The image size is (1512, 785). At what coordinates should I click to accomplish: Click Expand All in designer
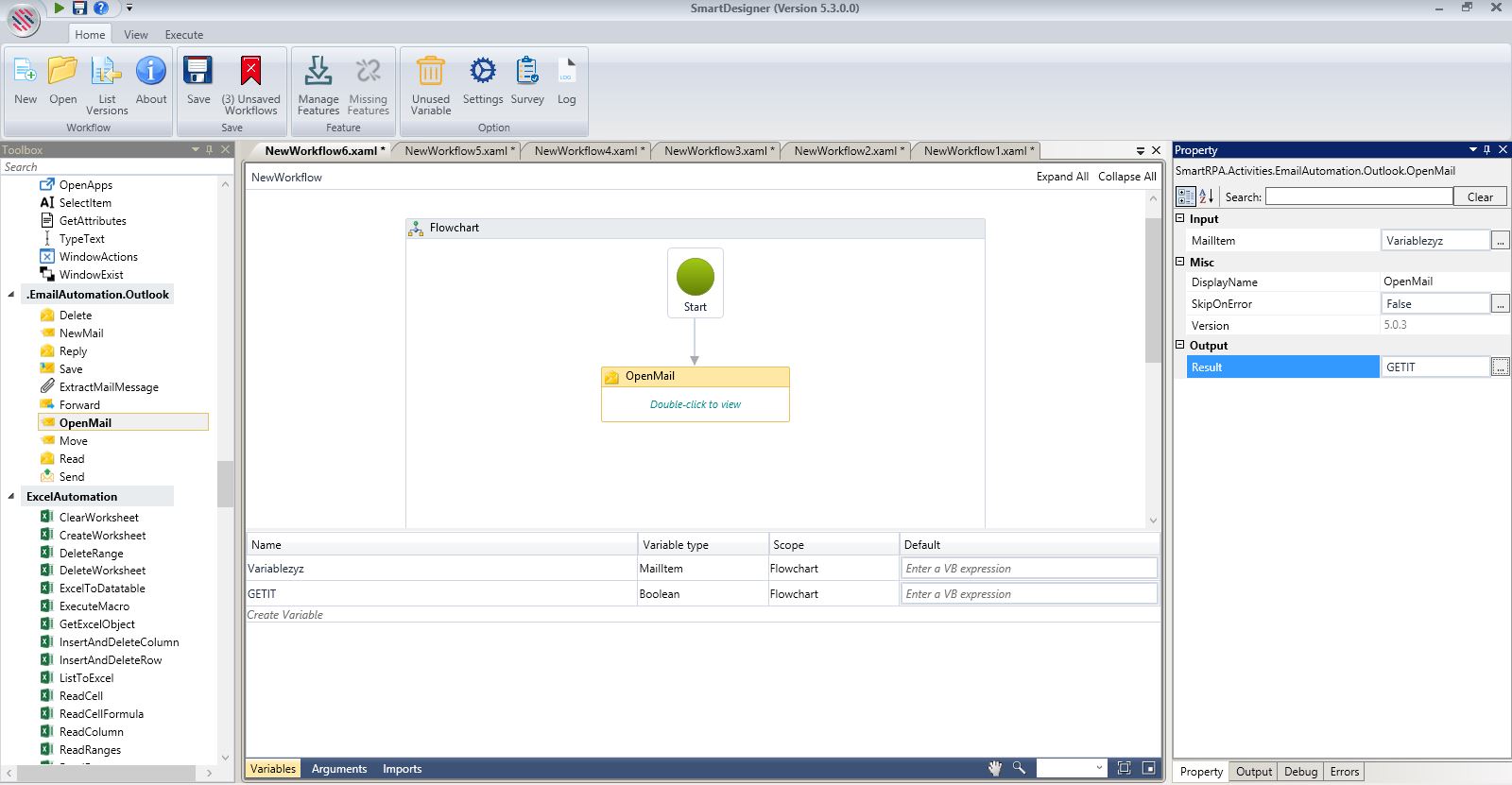pos(1062,177)
